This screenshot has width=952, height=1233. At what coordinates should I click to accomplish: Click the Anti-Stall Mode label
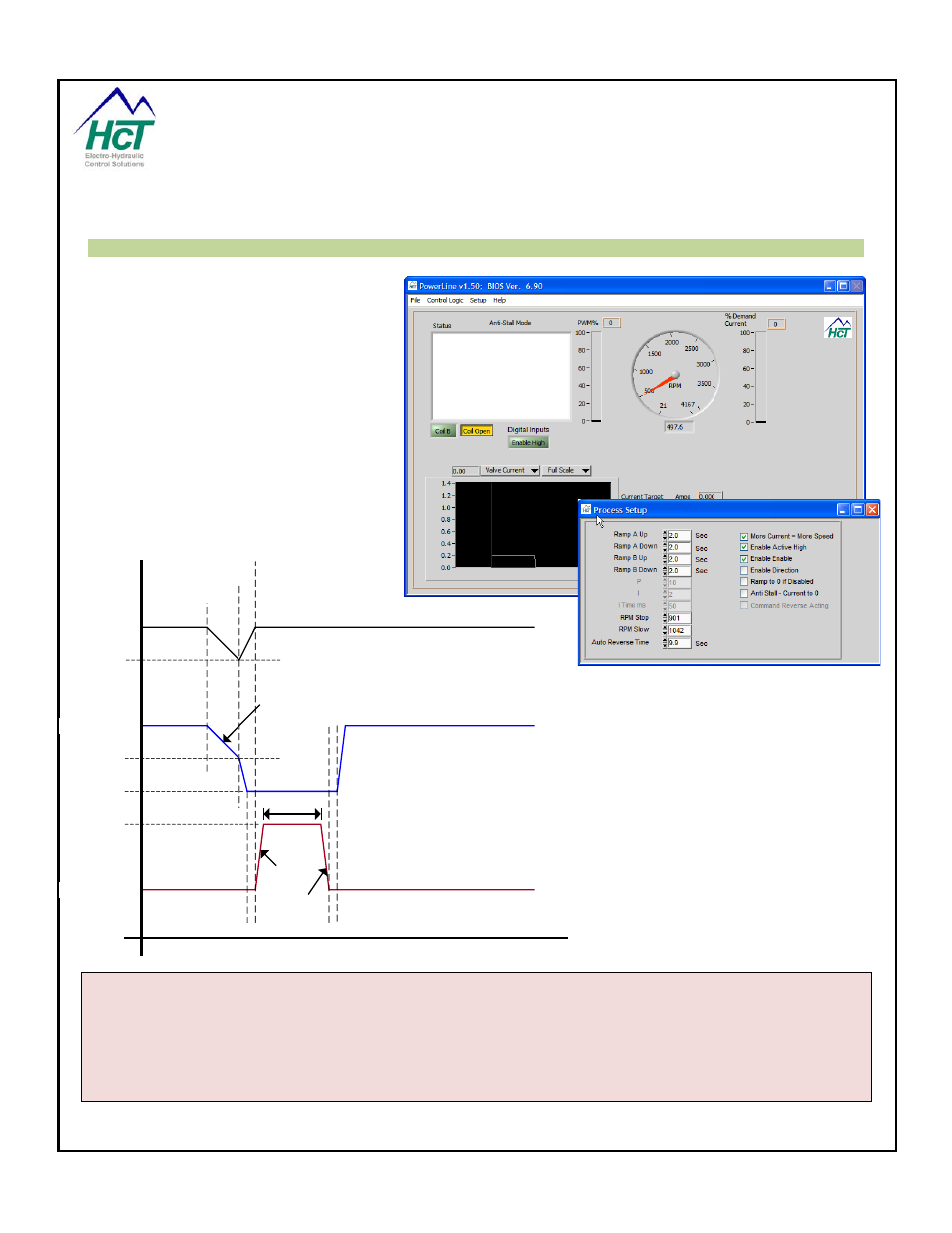(510, 323)
